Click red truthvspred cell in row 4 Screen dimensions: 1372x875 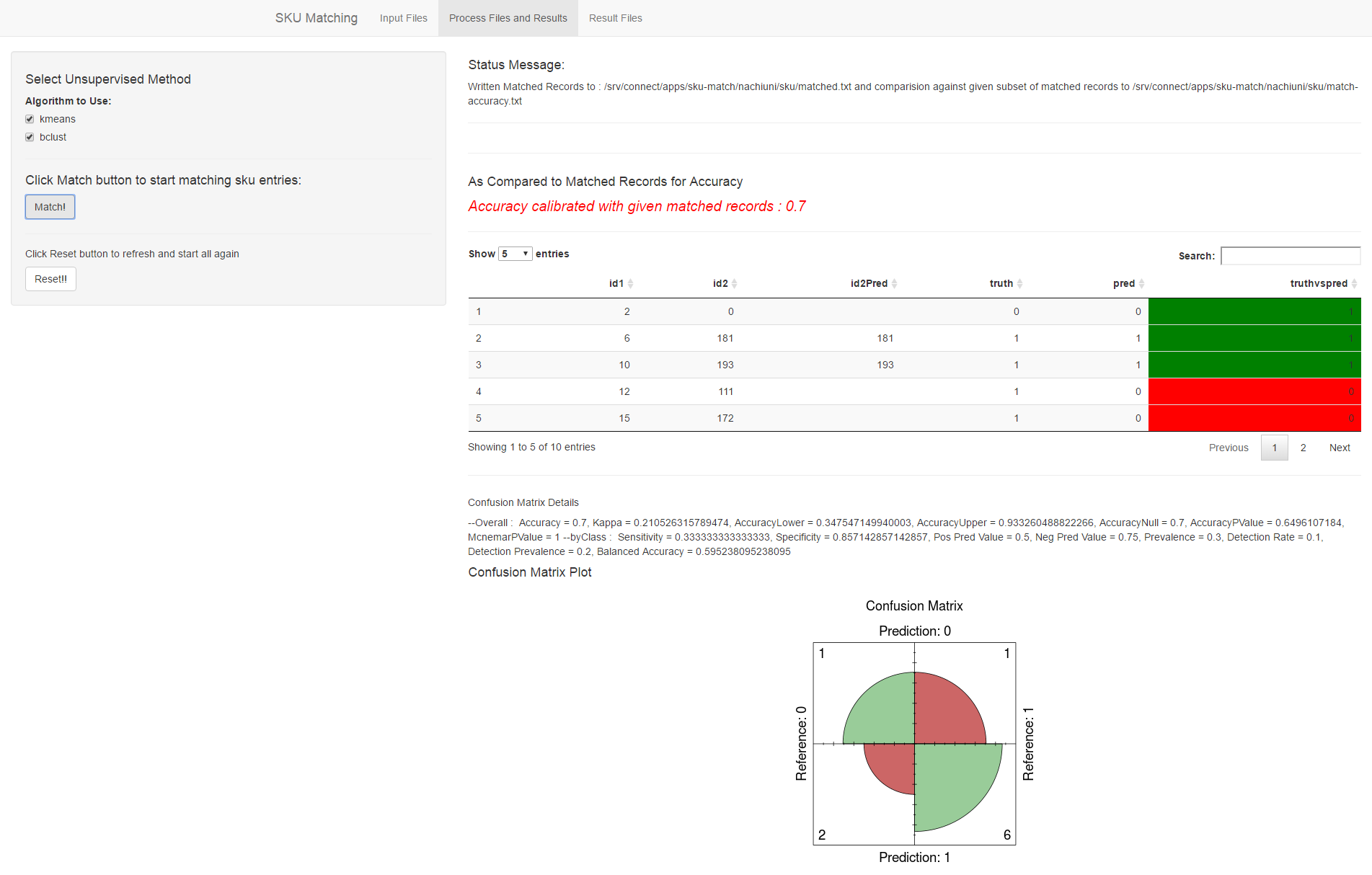(1254, 391)
